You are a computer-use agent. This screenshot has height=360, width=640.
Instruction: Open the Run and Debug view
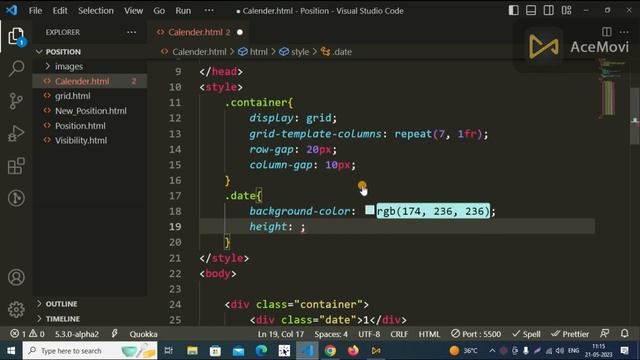click(x=16, y=133)
